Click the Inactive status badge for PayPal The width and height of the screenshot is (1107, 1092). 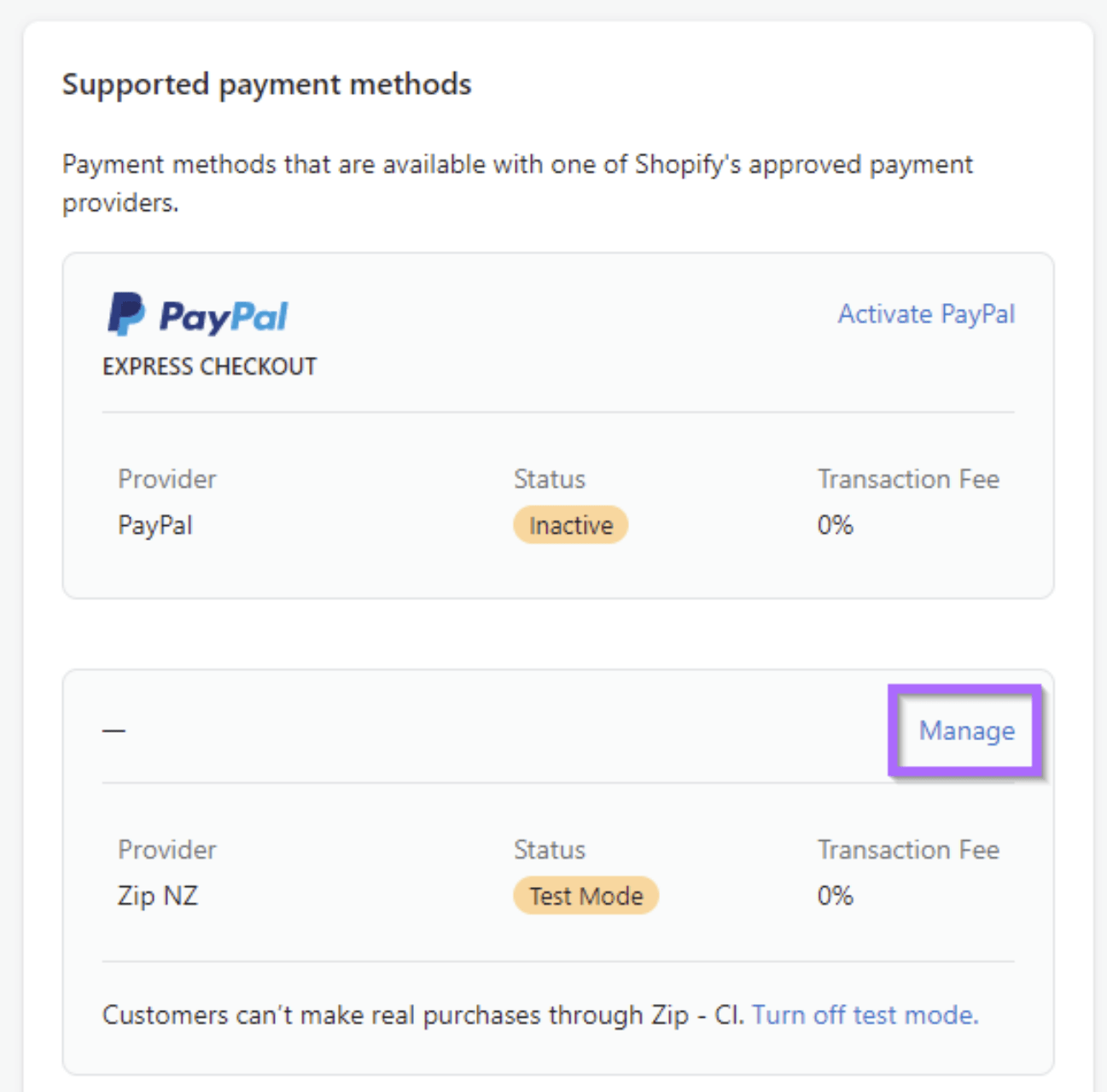(570, 524)
